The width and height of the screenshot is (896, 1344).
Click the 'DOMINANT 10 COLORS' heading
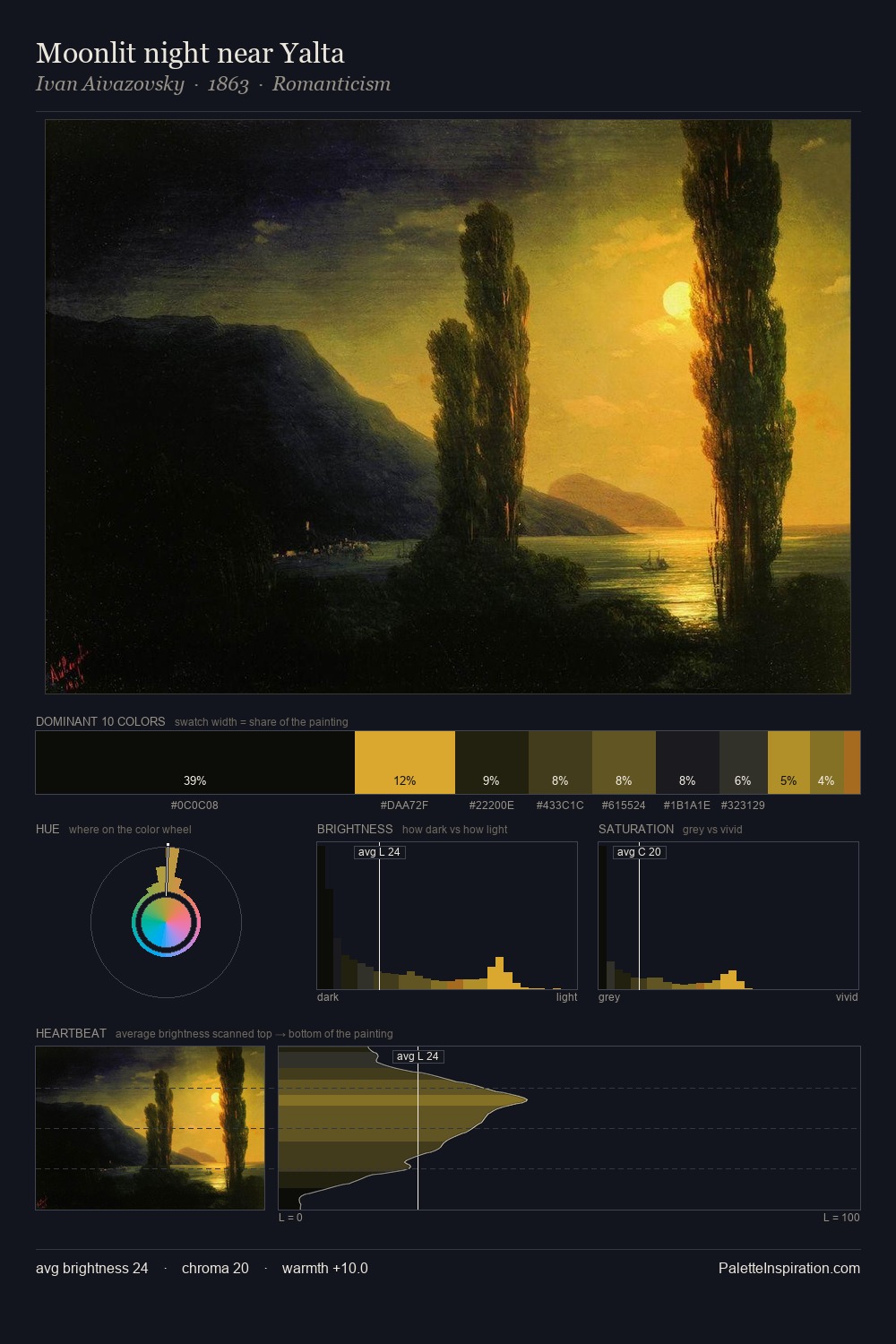click(x=100, y=721)
